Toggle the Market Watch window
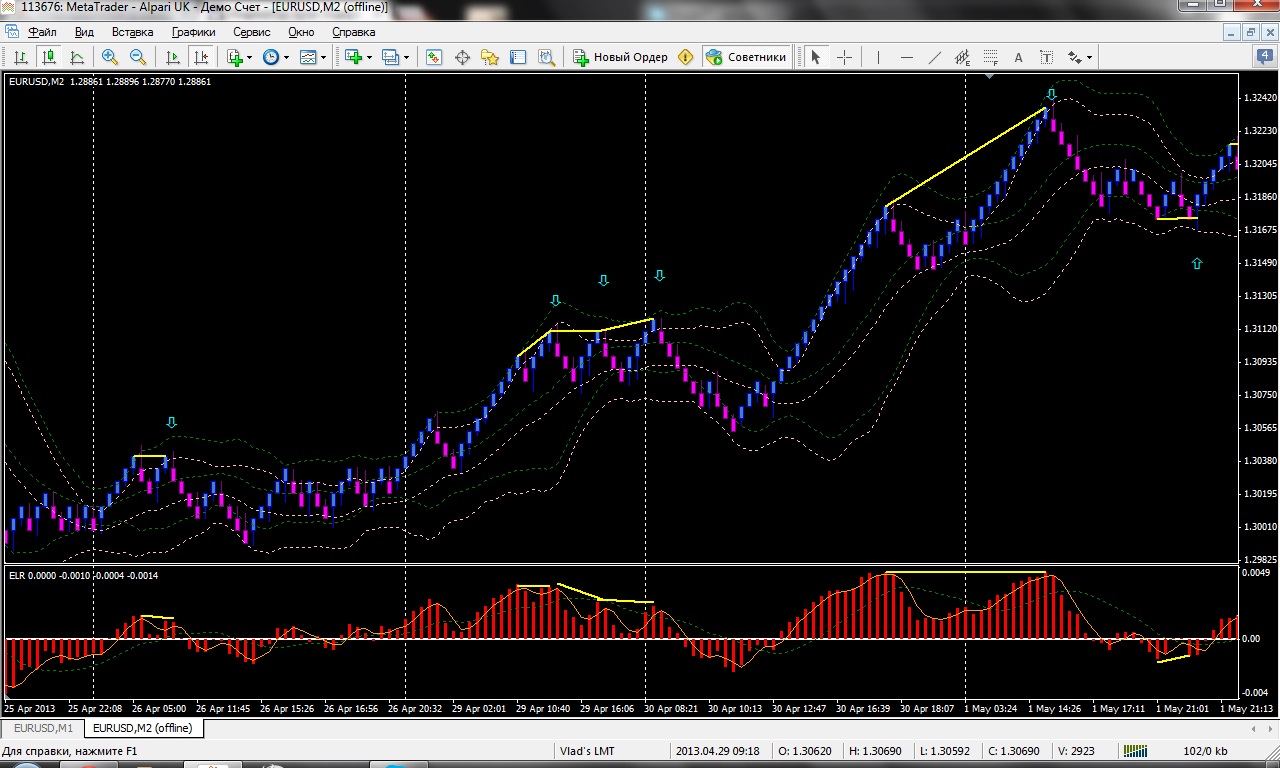 tap(434, 57)
